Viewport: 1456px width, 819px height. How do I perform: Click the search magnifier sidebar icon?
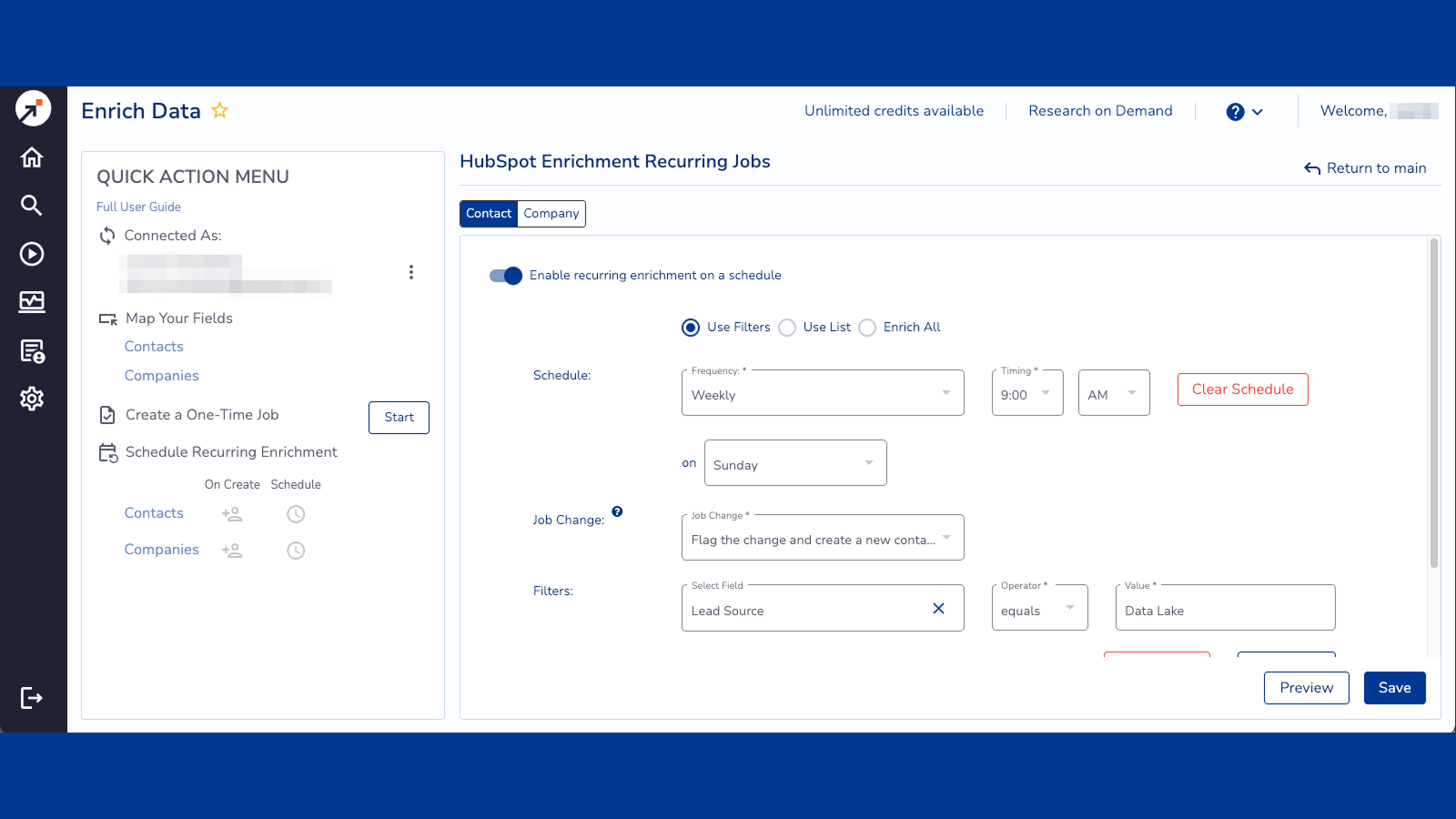coord(32,206)
